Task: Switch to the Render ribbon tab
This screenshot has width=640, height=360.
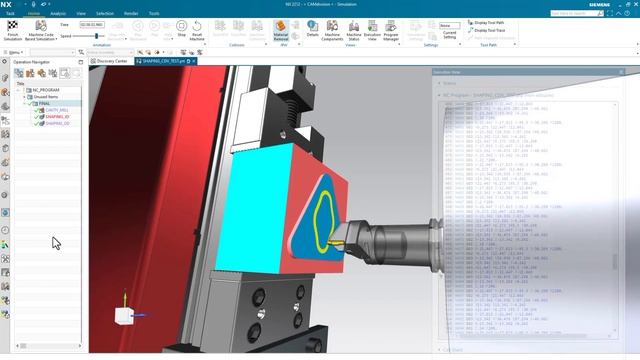Action: pos(131,13)
